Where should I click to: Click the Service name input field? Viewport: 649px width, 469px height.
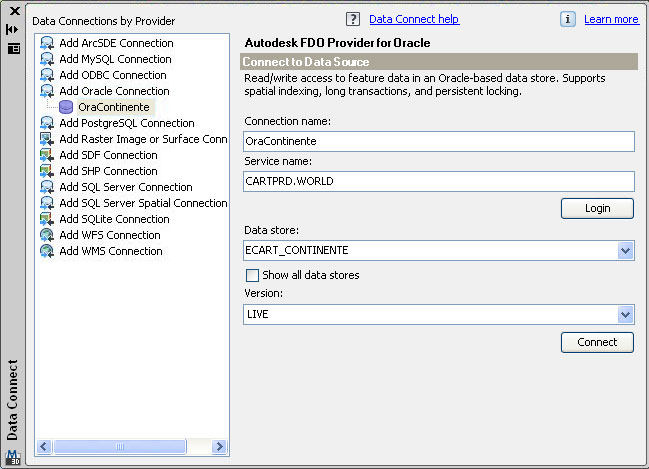pos(439,181)
